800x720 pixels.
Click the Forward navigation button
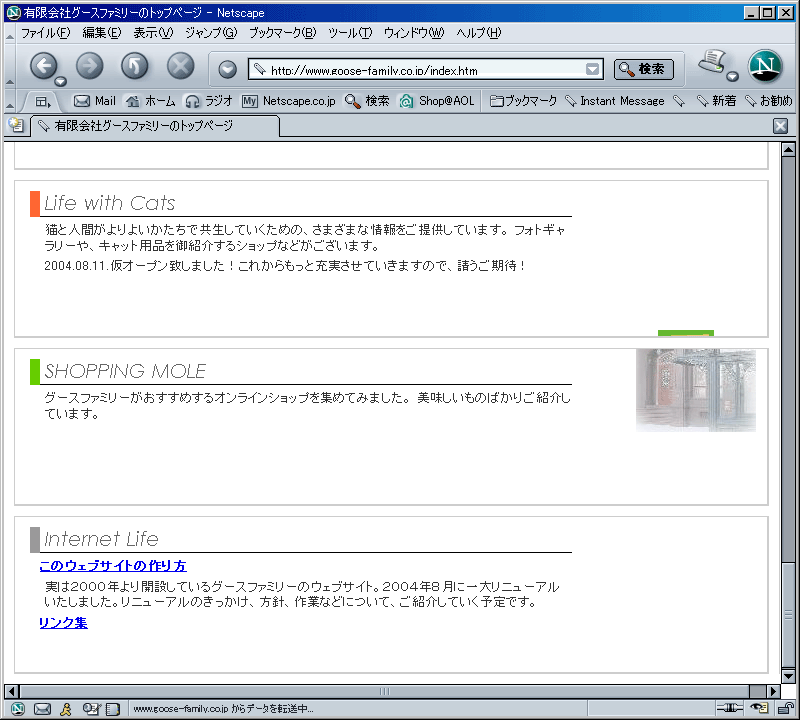(x=89, y=66)
